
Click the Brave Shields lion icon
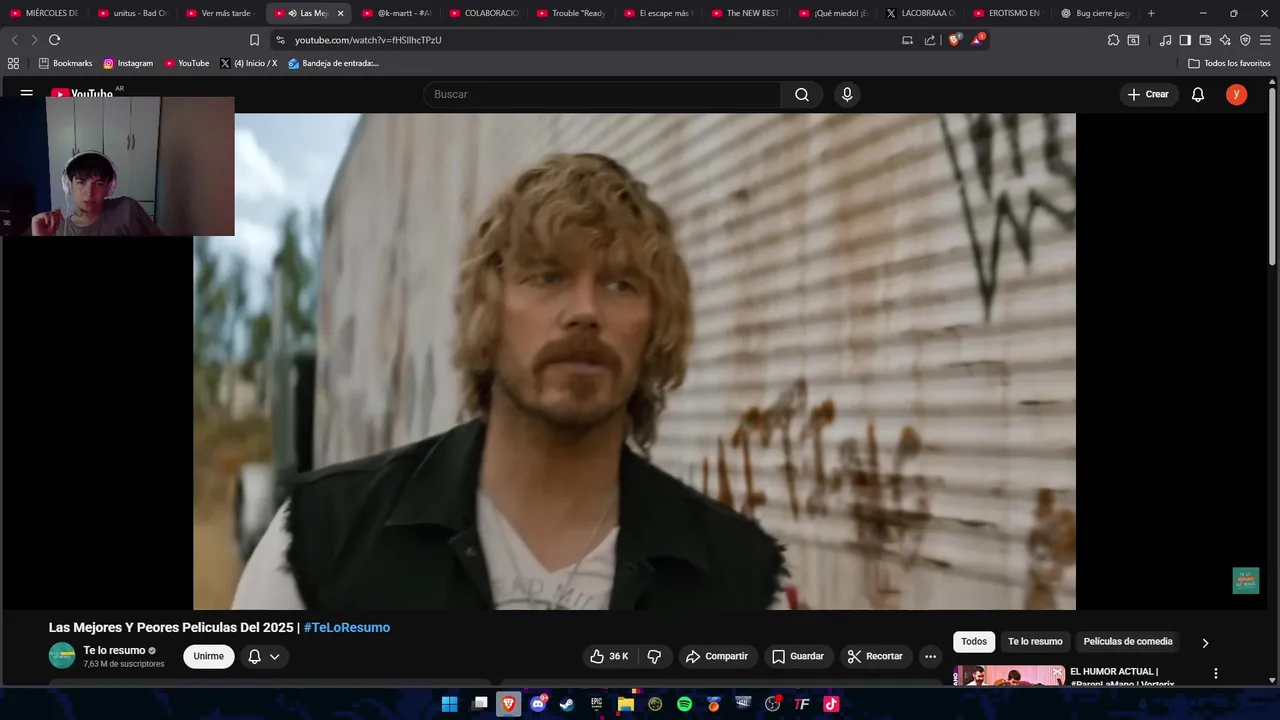click(x=954, y=40)
